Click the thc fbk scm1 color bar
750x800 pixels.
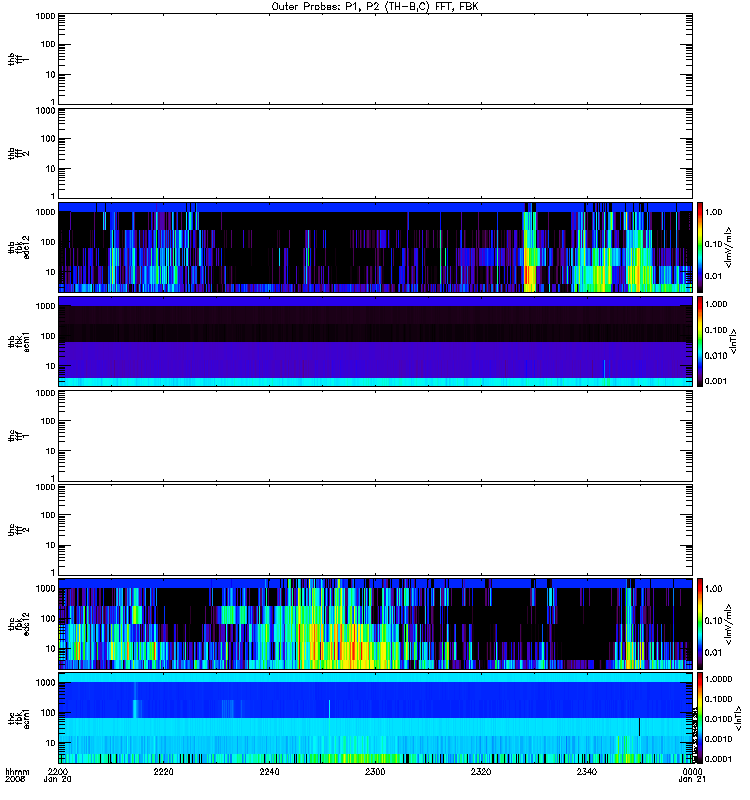tap(700, 718)
